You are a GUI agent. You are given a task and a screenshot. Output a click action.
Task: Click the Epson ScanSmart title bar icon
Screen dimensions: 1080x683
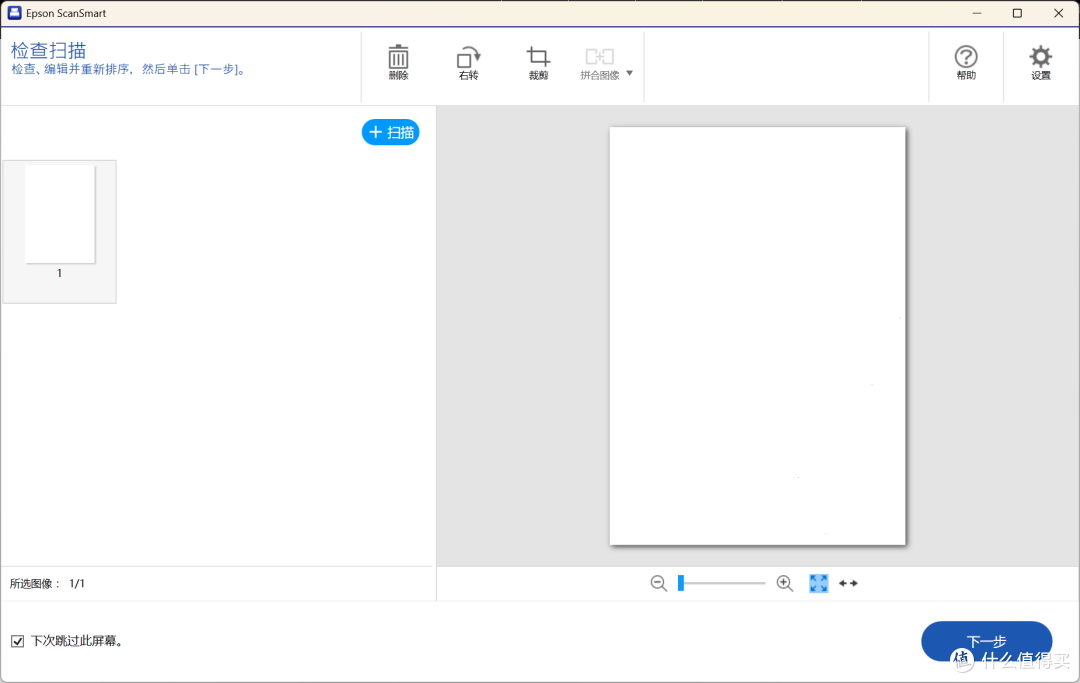tap(14, 13)
